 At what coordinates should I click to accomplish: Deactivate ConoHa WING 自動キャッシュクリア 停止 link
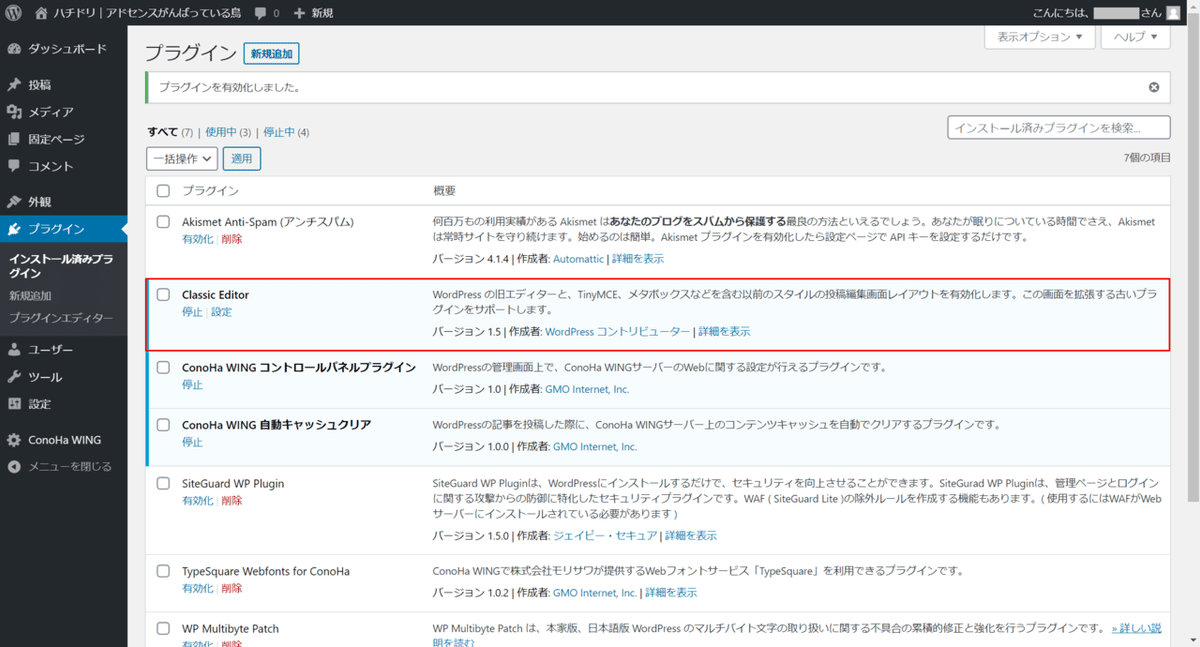(x=192, y=443)
